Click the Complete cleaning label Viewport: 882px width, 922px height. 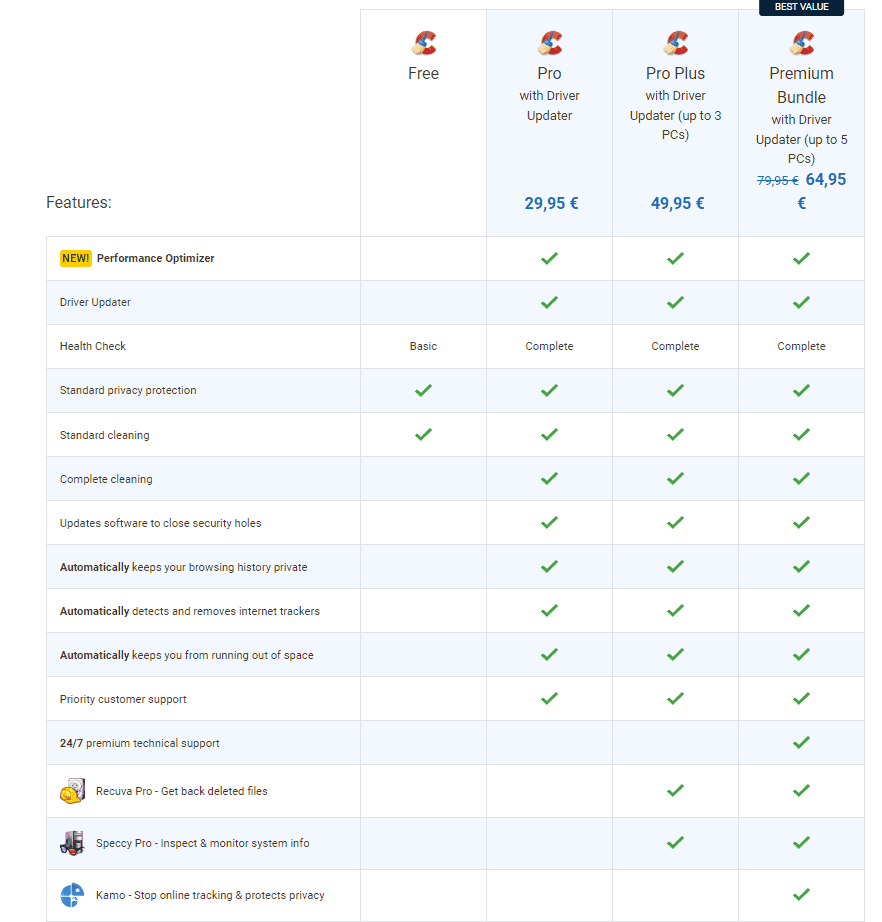pyautogui.click(x=106, y=479)
